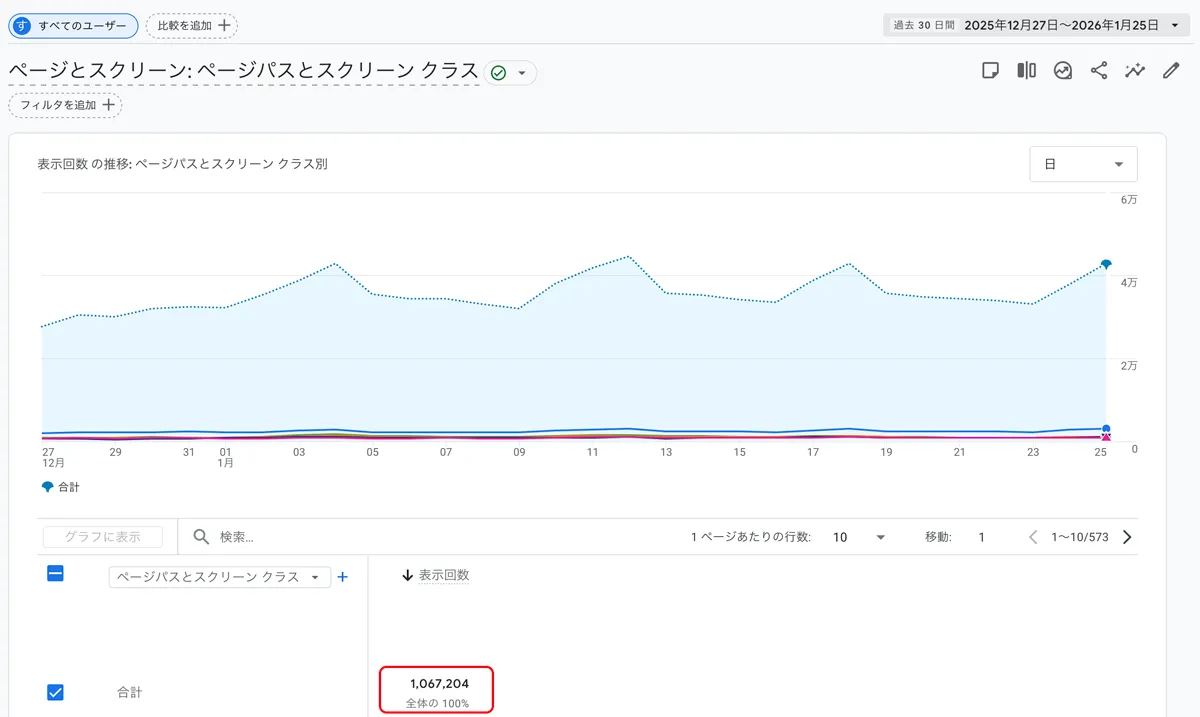Open the 日 granularity dropdown

pos(1083,163)
